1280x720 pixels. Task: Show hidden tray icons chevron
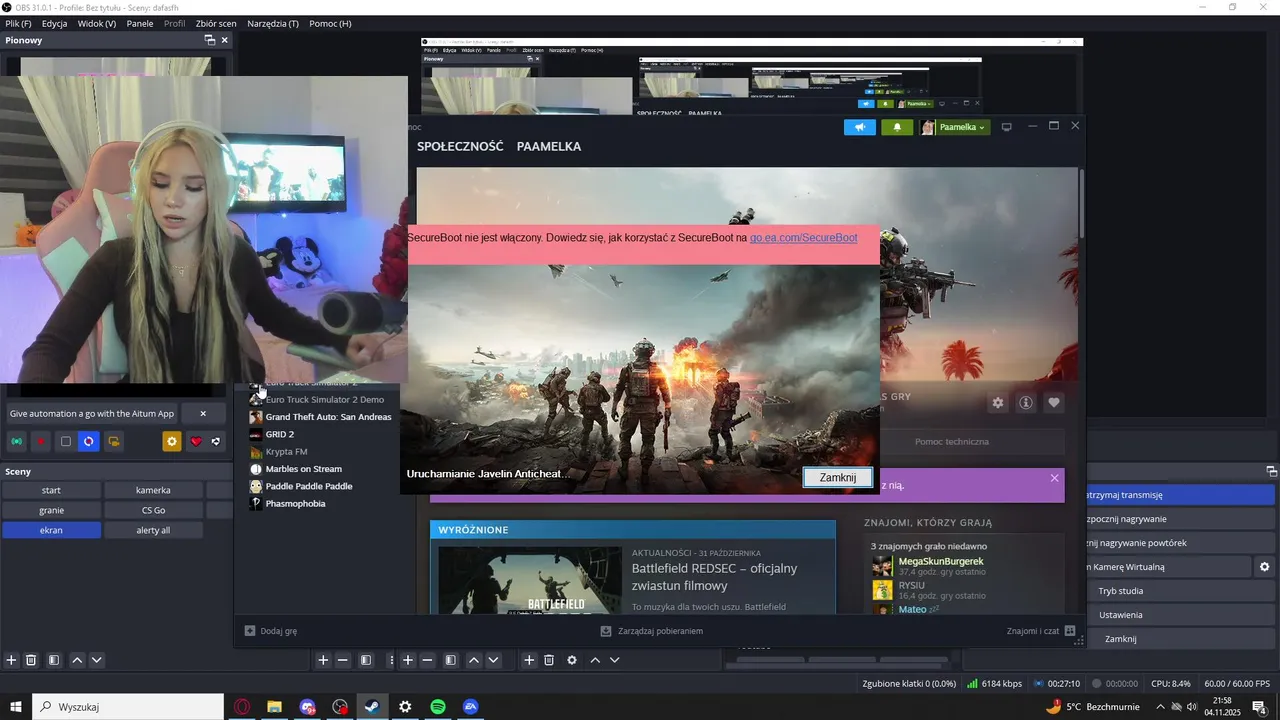click(x=1160, y=707)
